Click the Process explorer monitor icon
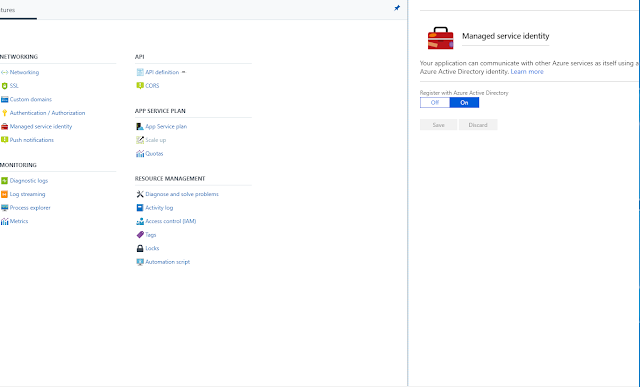Viewport: 640px width, 387px height. point(4,208)
